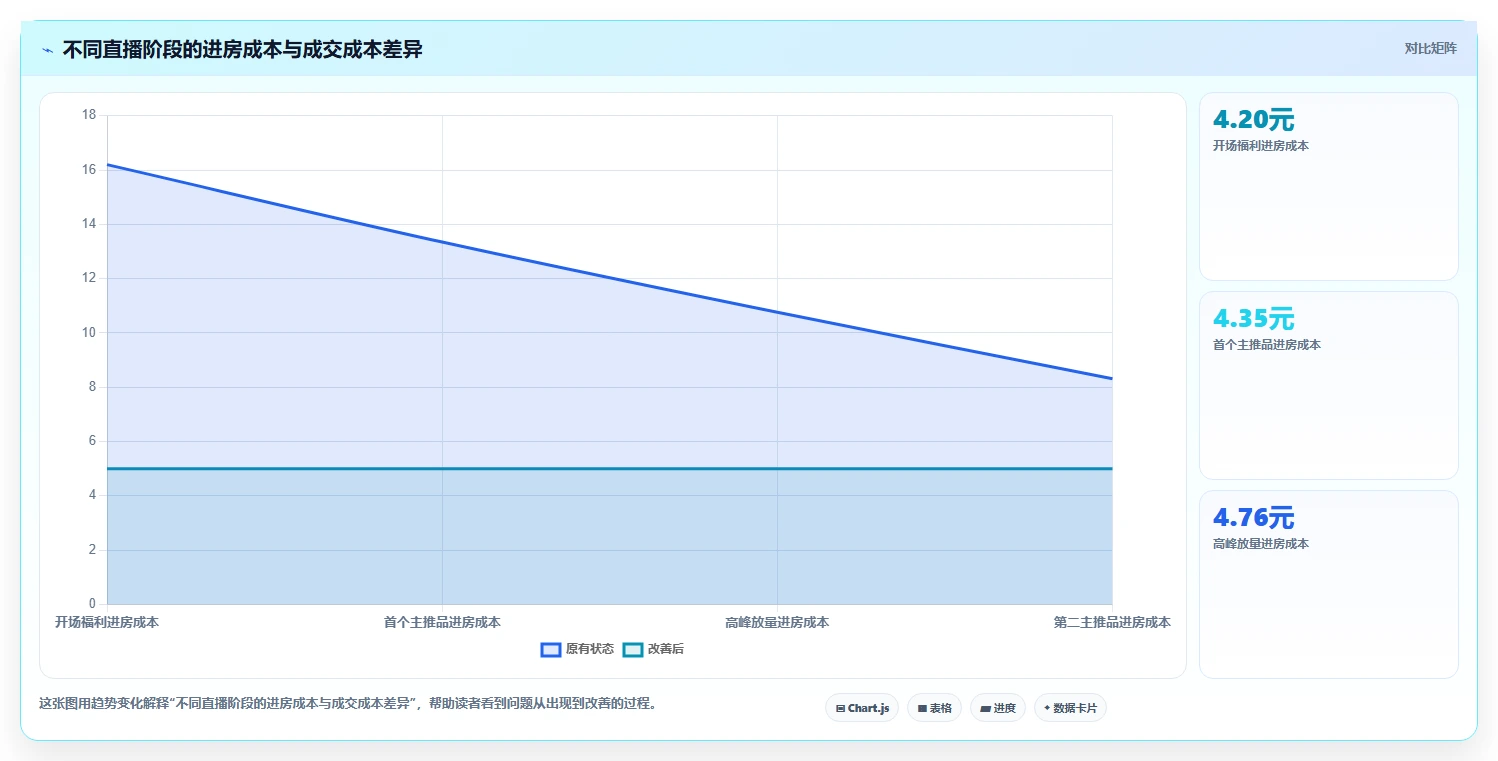Toggle the 改善后 legend item

[x=653, y=649]
